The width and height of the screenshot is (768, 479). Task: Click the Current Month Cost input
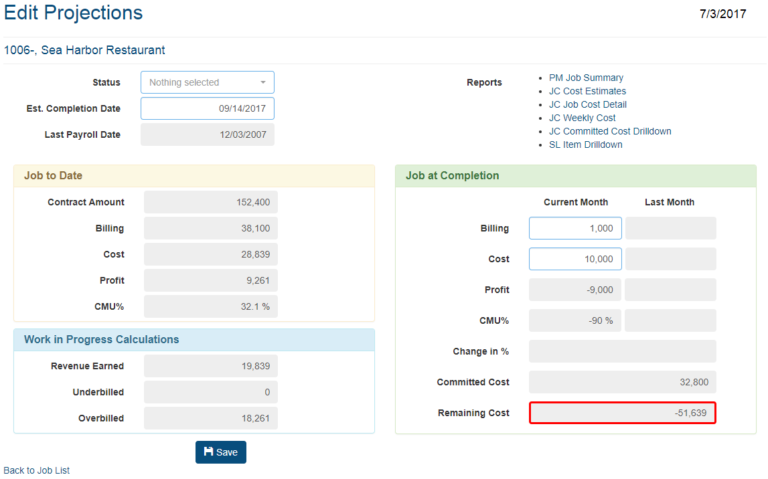coord(575,259)
